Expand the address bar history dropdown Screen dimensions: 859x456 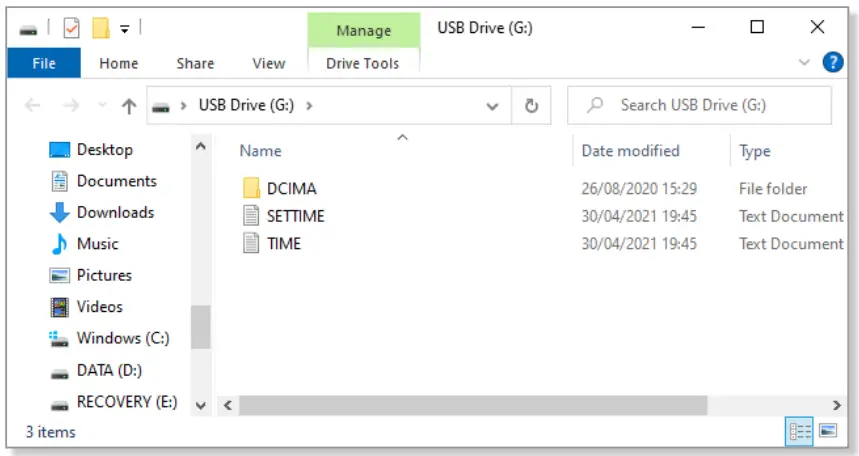[492, 105]
